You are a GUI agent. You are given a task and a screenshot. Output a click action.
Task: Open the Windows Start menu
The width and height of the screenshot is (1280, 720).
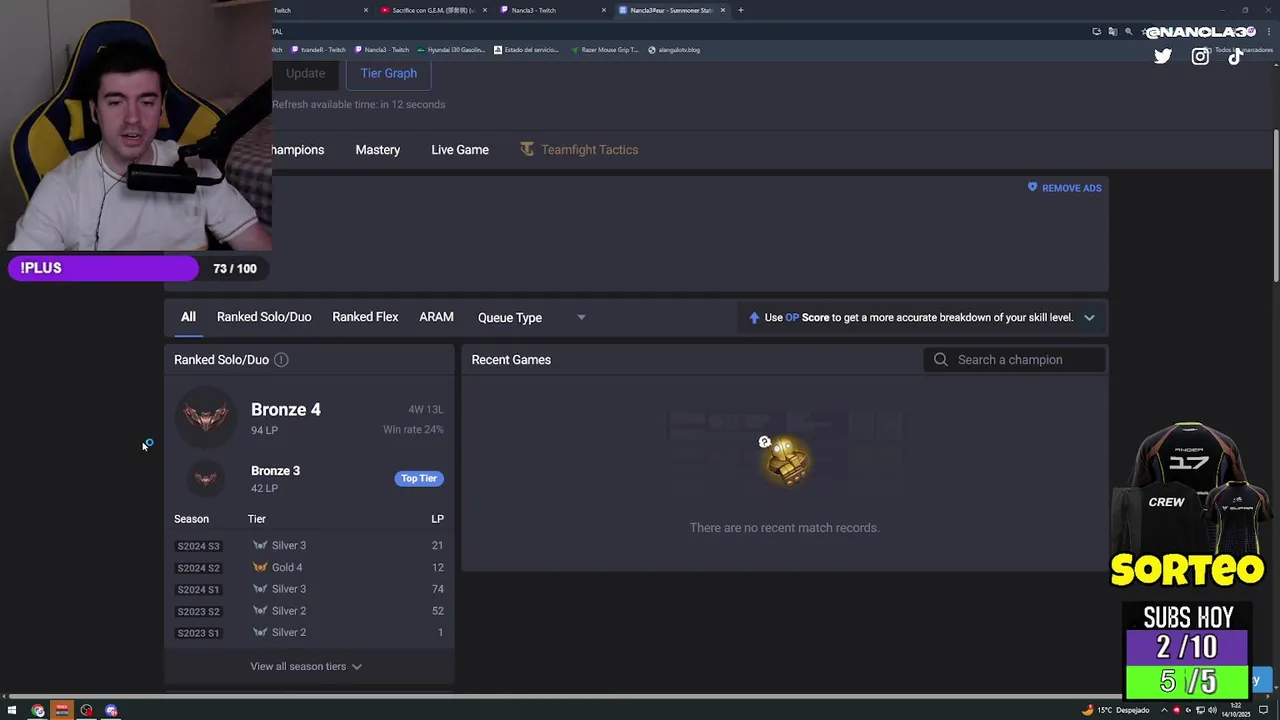[x=12, y=710]
